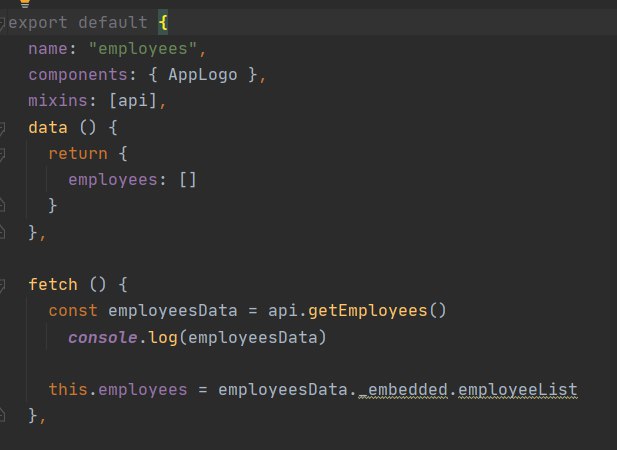Image resolution: width=617 pixels, height=450 pixels.
Task: Click the employeesData variable declaration
Action: tap(173, 311)
